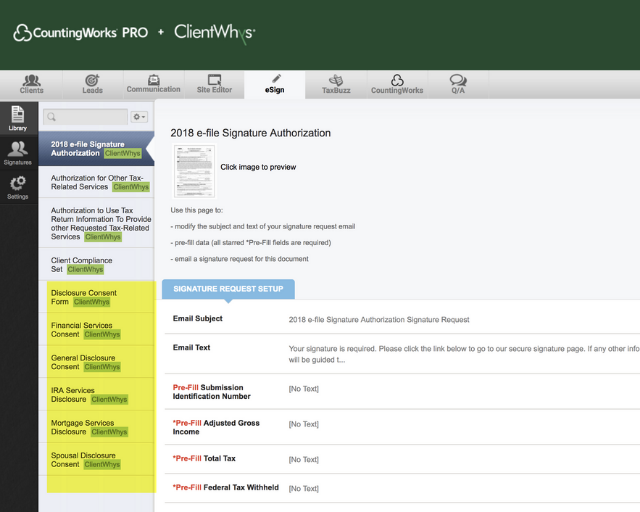Select 2018 e-file Signature Authorization document
Viewport: 640px width, 512px height.
tap(96, 149)
